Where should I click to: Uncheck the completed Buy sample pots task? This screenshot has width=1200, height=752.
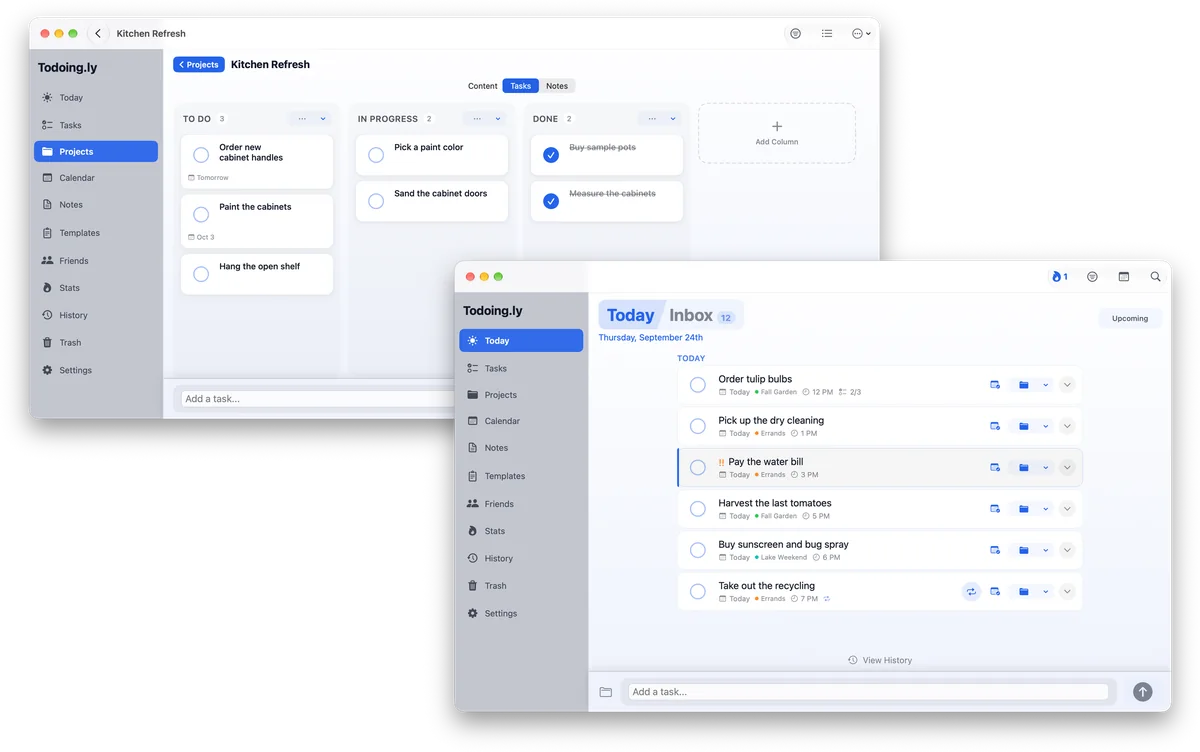[x=551, y=155]
